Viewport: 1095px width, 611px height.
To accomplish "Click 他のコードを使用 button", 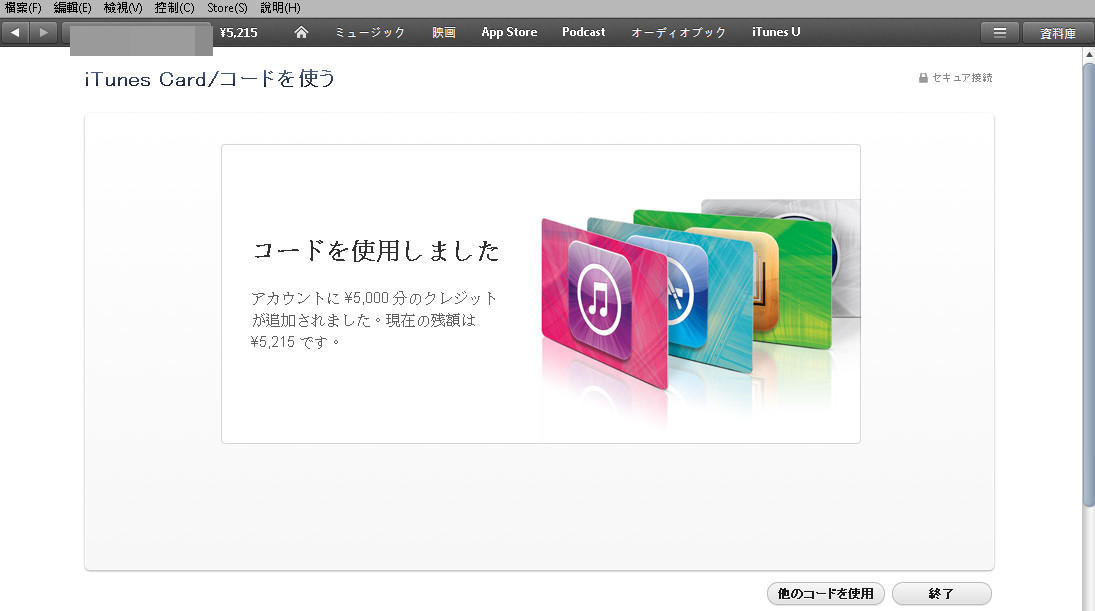I will (825, 594).
